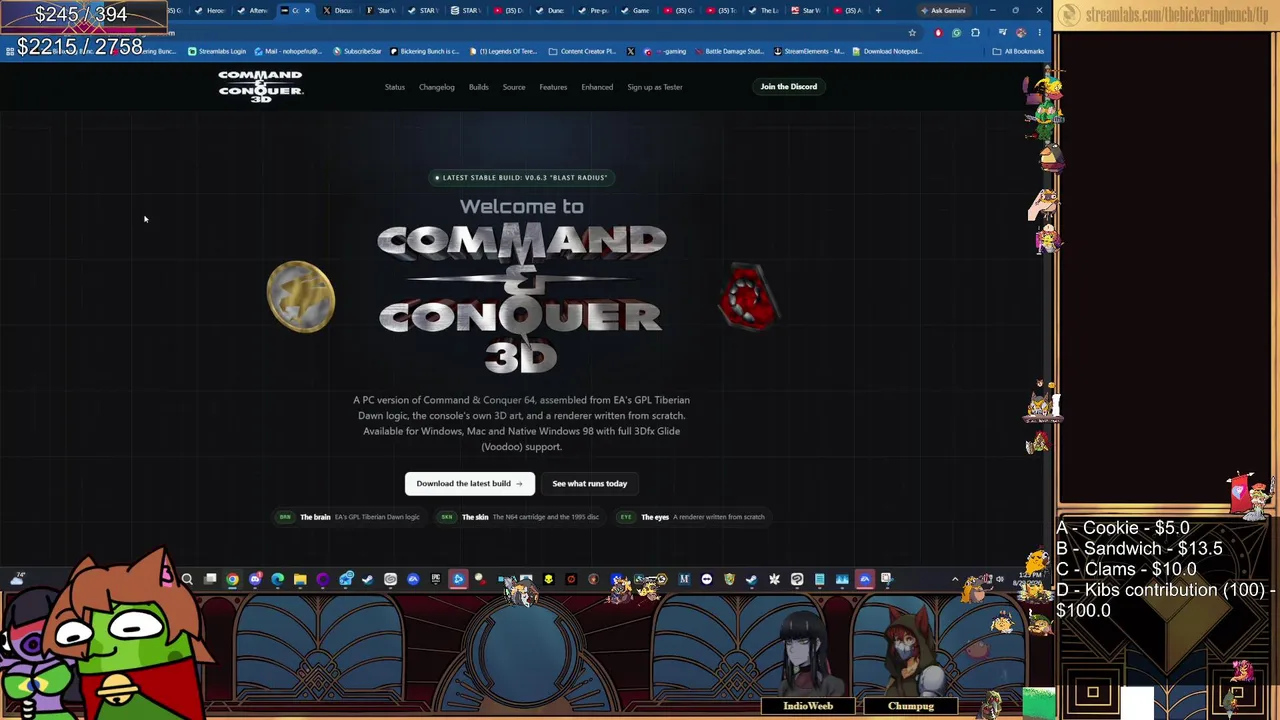Open Microsoft Edge from the taskbar
The image size is (1280, 720).
point(278,579)
